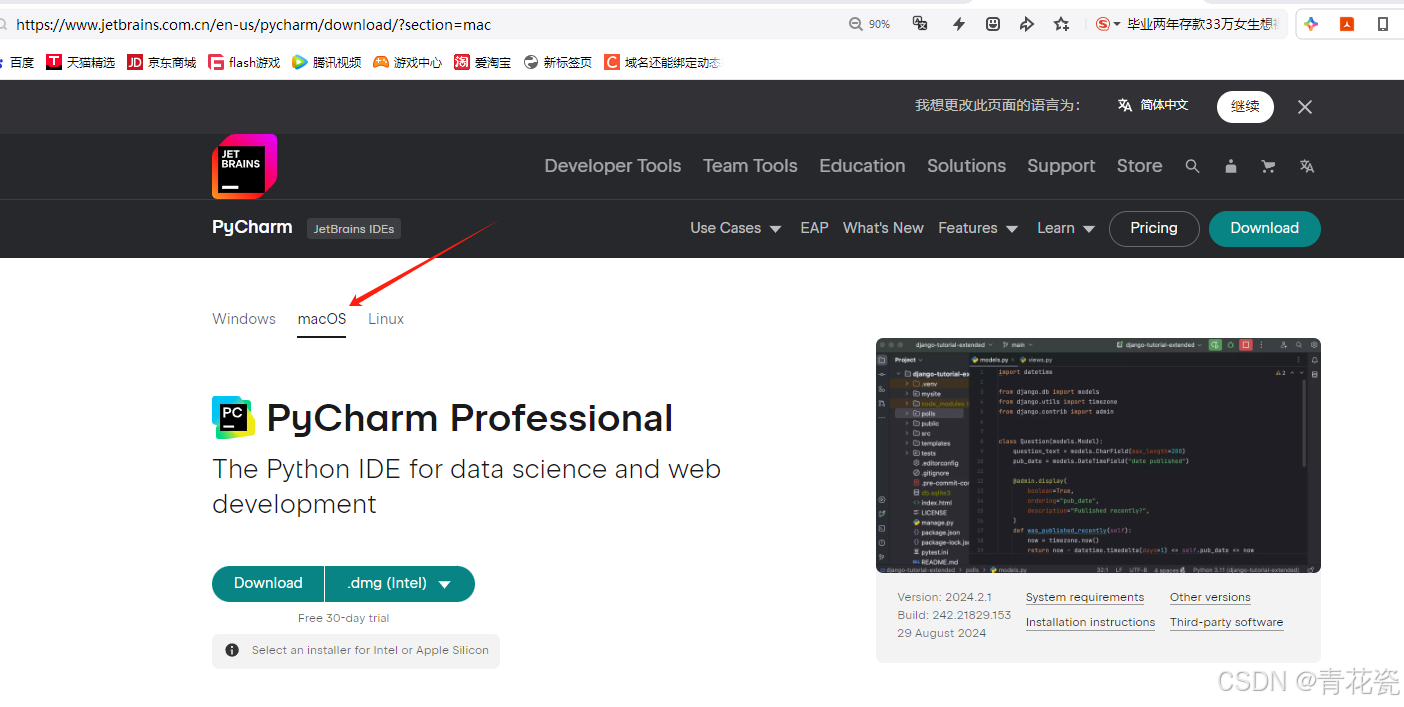
Task: Click the language translate icon in JetBrains header
Action: 1306,166
